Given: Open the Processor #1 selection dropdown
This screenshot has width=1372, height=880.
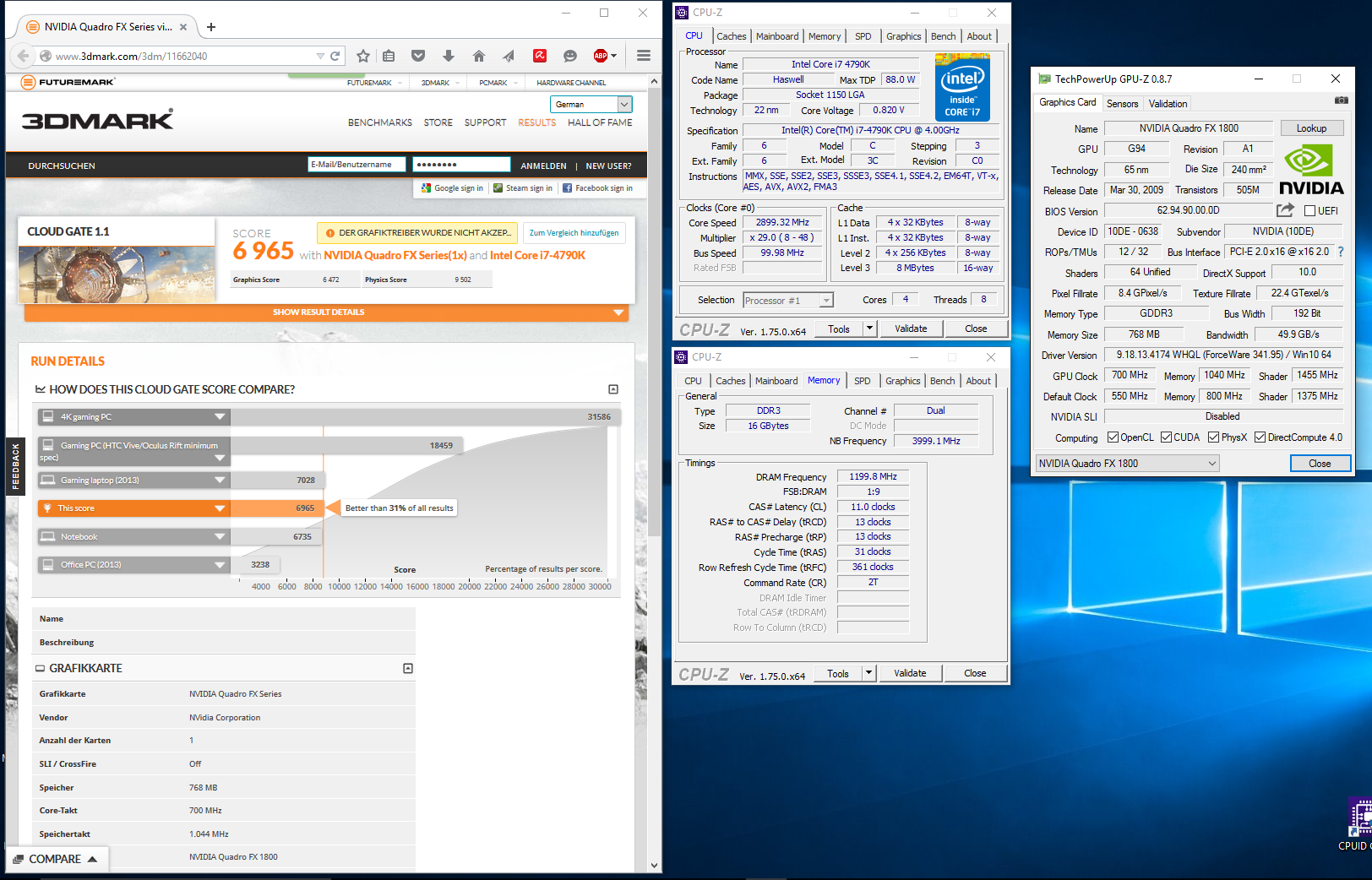Looking at the screenshot, I should tap(787, 300).
